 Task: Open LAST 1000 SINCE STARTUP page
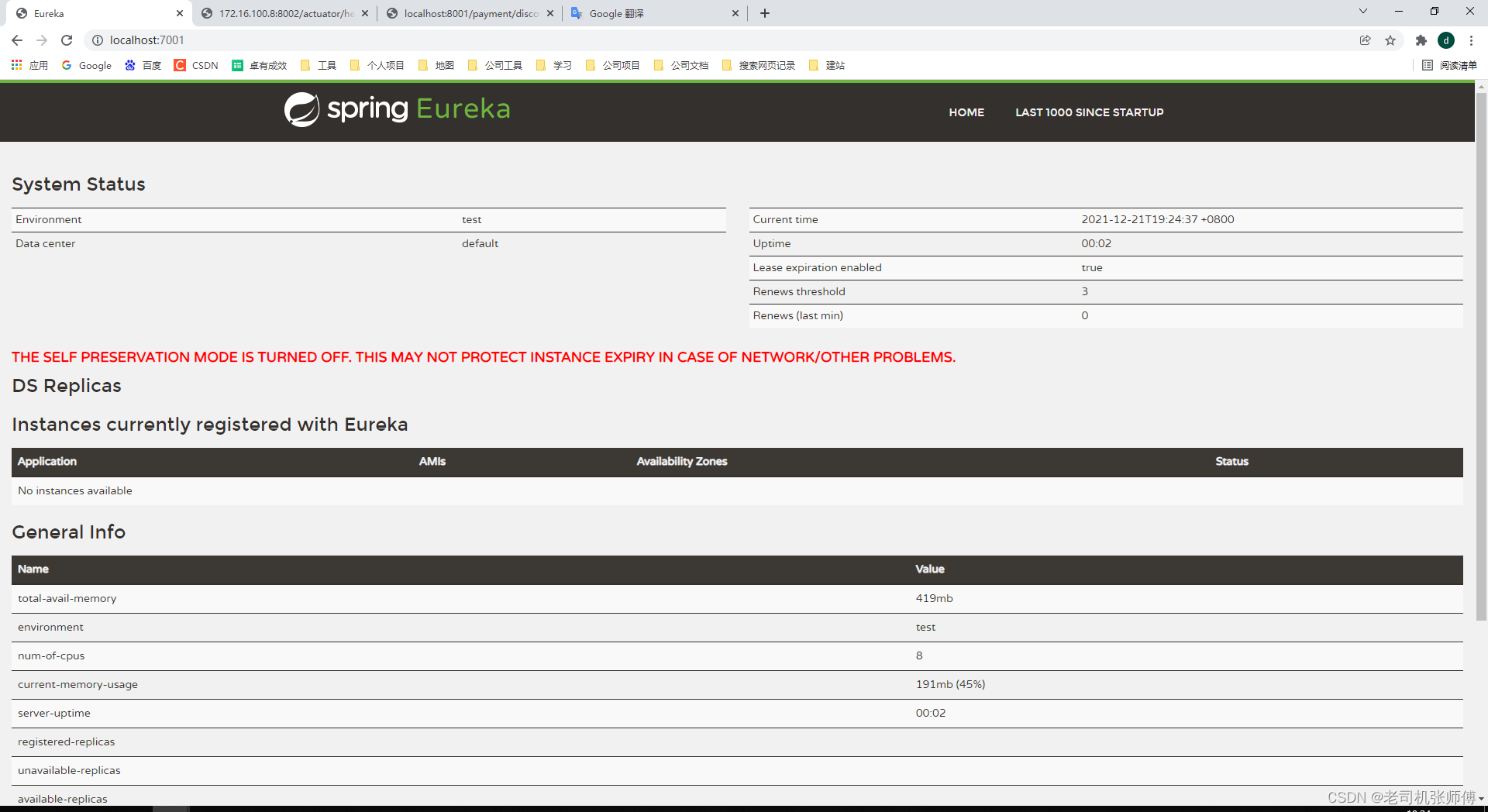1089,112
